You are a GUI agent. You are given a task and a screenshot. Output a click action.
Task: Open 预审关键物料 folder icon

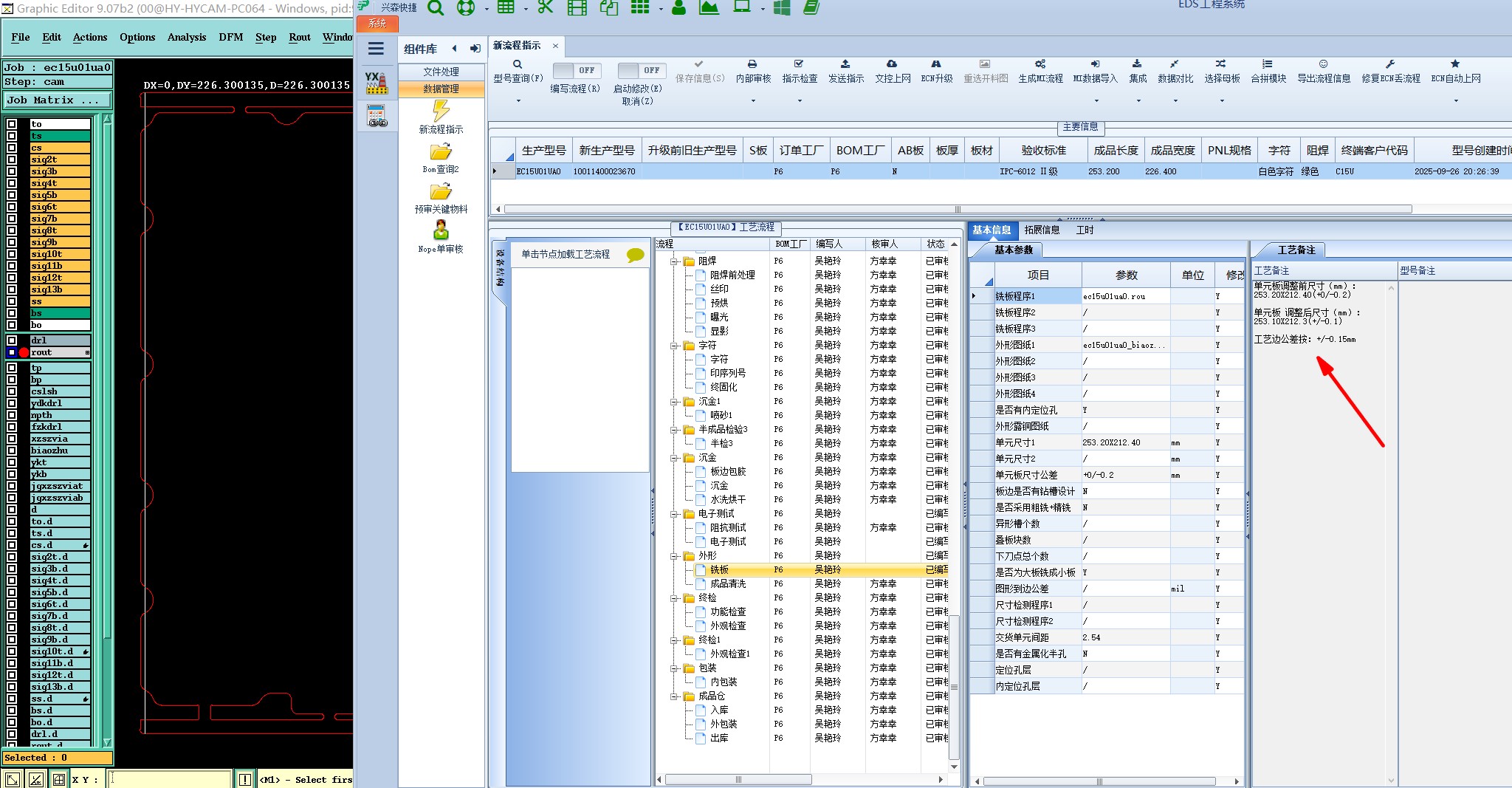[x=441, y=191]
